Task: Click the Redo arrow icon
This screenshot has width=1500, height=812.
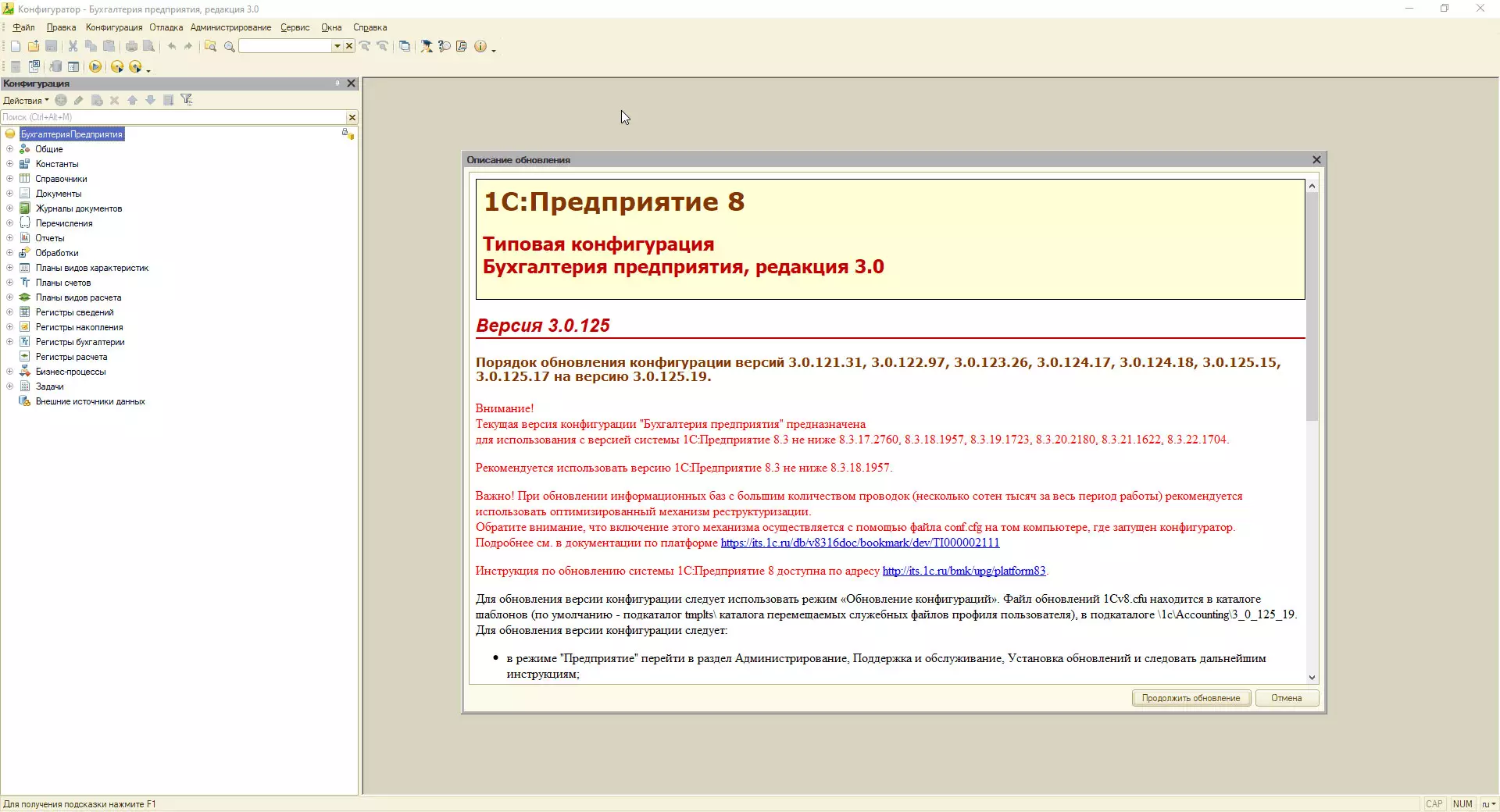Action: [x=188, y=46]
